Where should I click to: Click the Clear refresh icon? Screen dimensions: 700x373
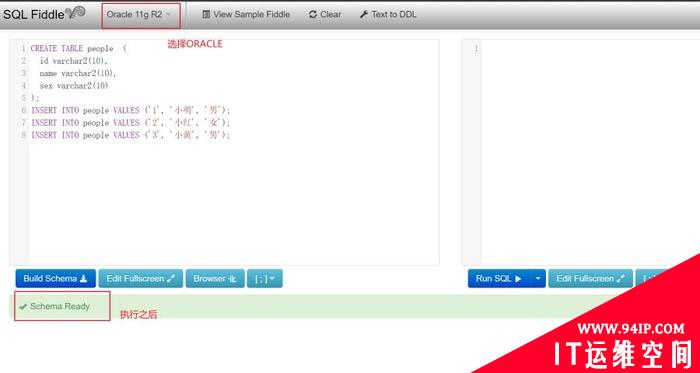point(313,14)
